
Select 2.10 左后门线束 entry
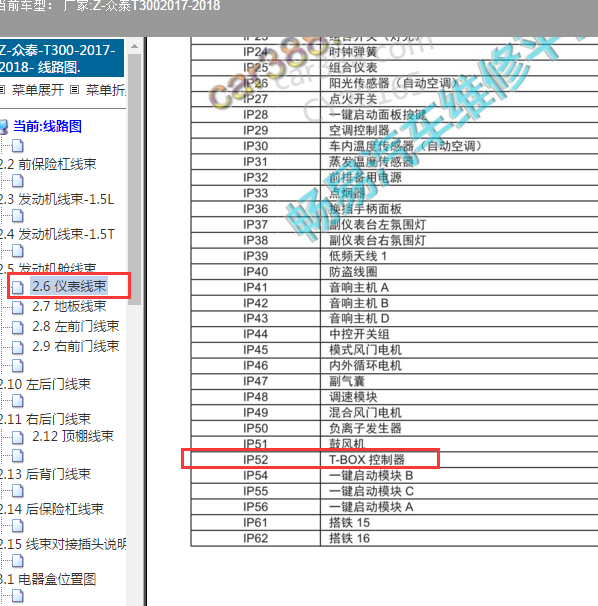[45, 384]
